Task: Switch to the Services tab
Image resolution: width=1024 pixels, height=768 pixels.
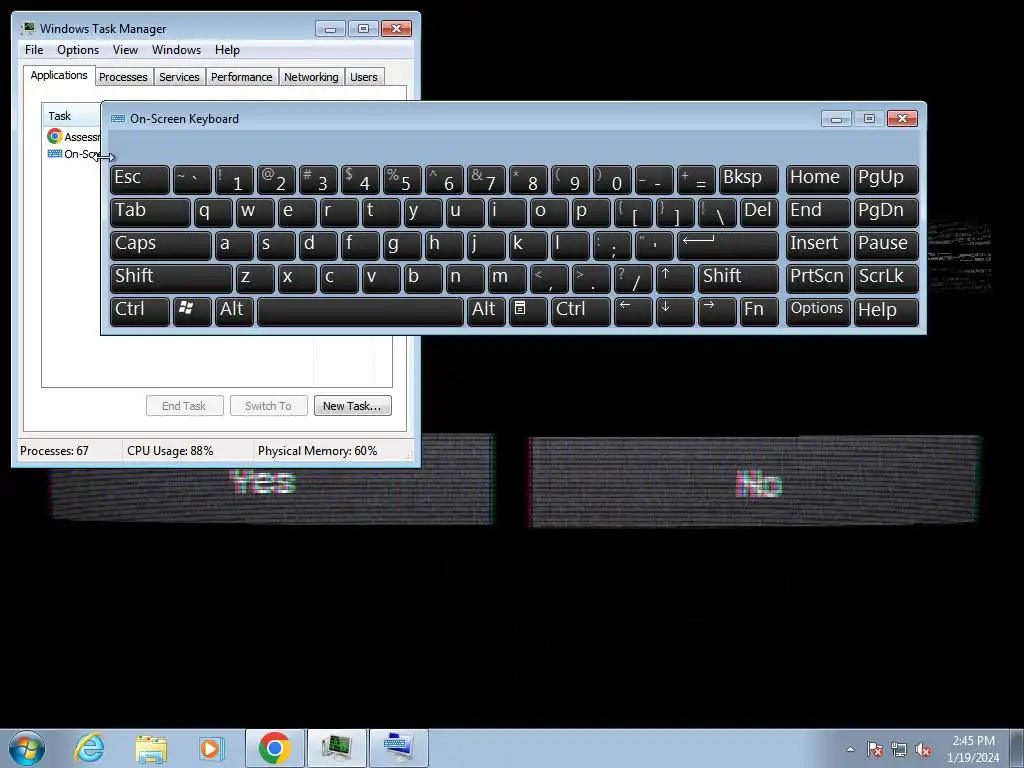Action: 179,77
